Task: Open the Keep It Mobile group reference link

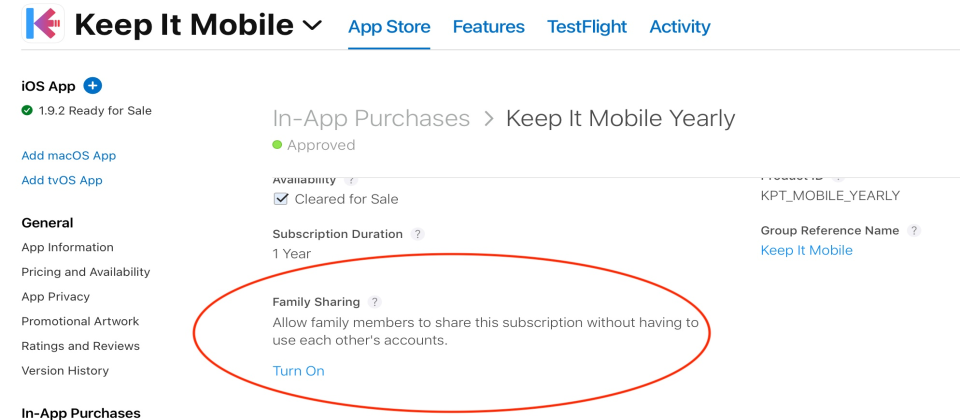Action: [806, 250]
